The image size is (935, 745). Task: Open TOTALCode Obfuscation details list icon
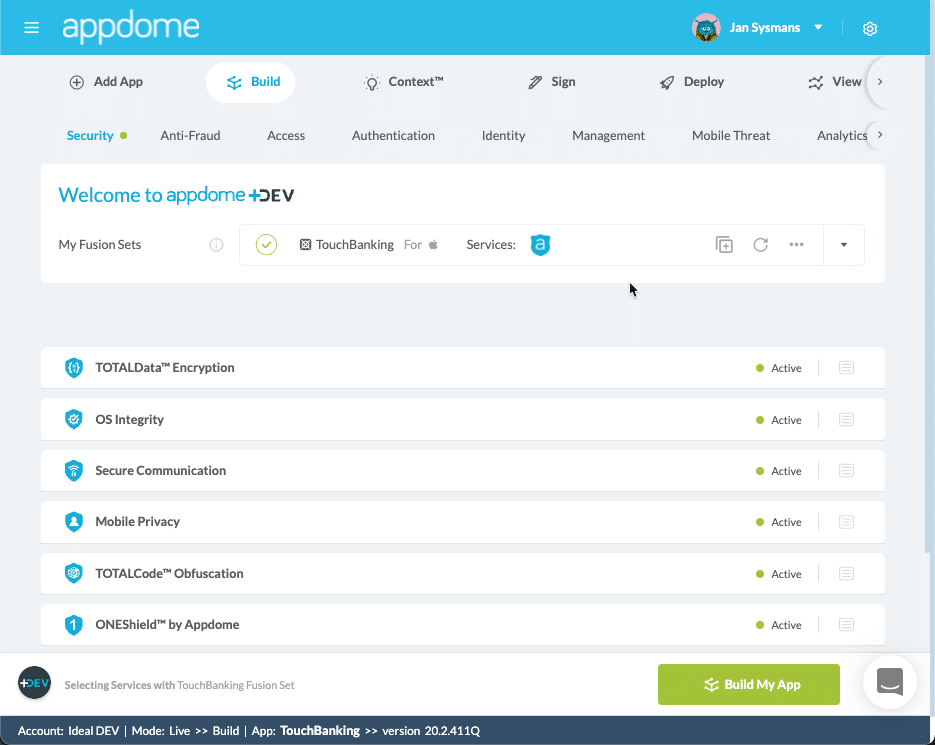846,573
